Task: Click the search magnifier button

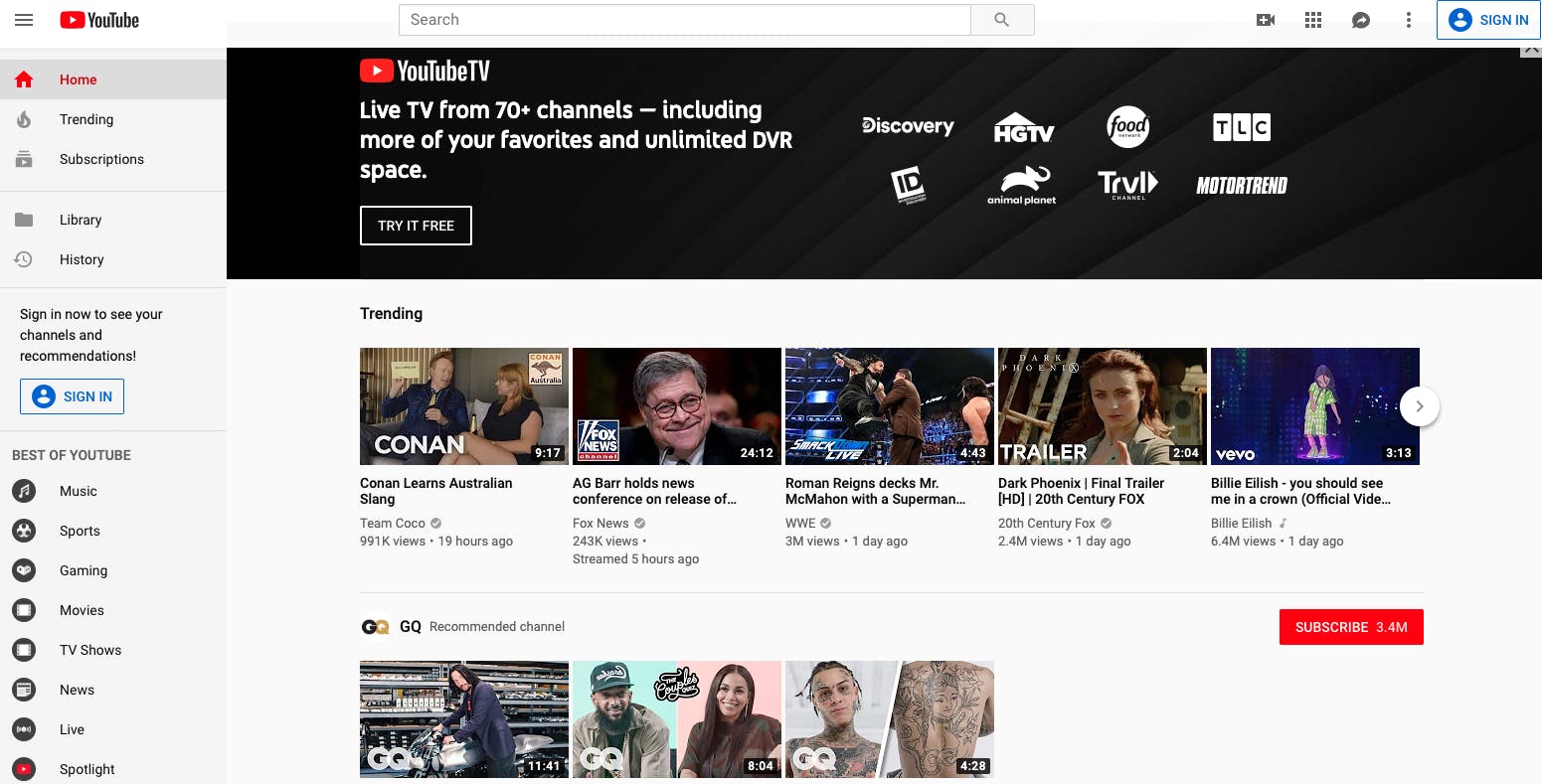Action: tap(1002, 20)
